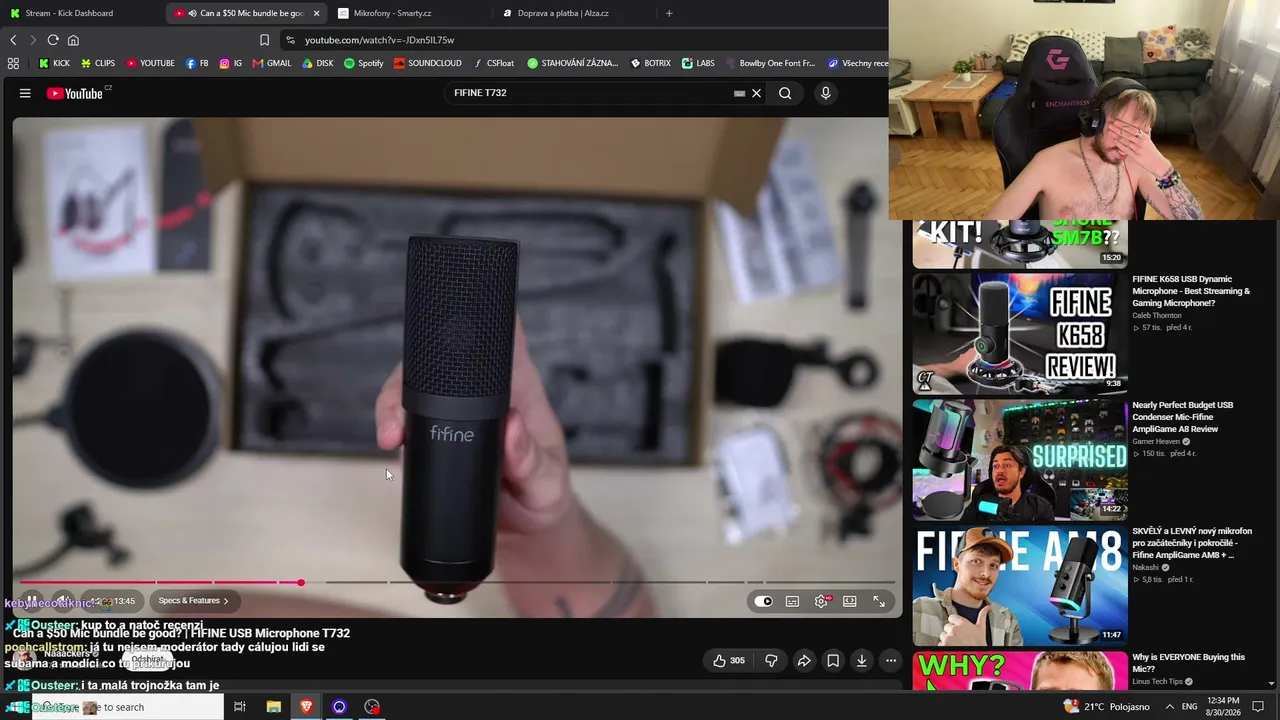The image size is (1280, 720).
Task: Save the video with the bookmark icon
Action: coord(832,660)
